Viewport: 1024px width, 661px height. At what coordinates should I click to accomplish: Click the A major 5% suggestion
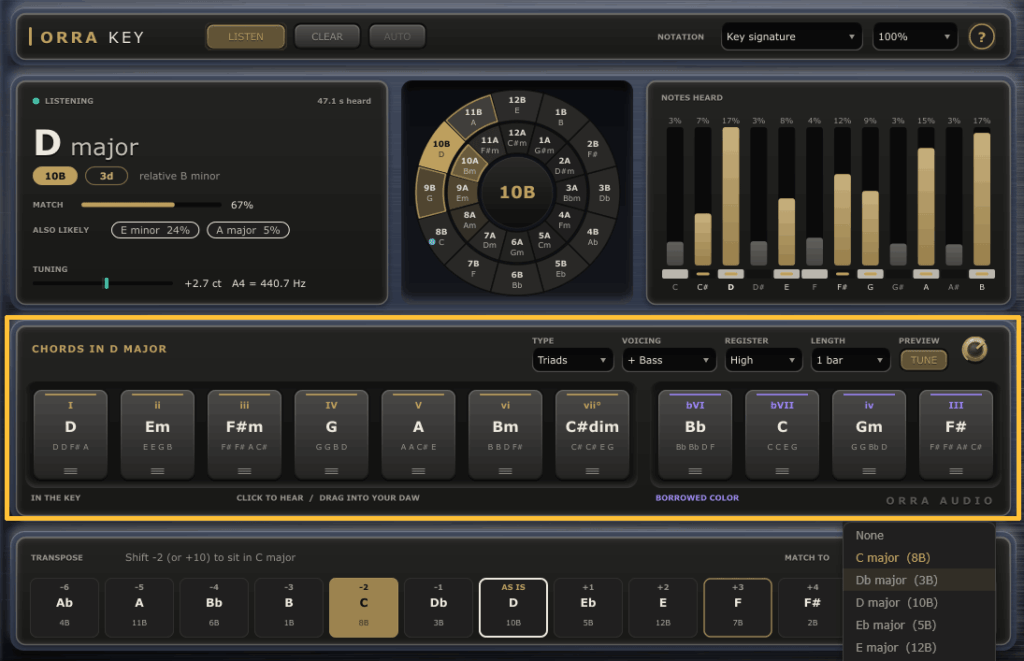tap(248, 230)
